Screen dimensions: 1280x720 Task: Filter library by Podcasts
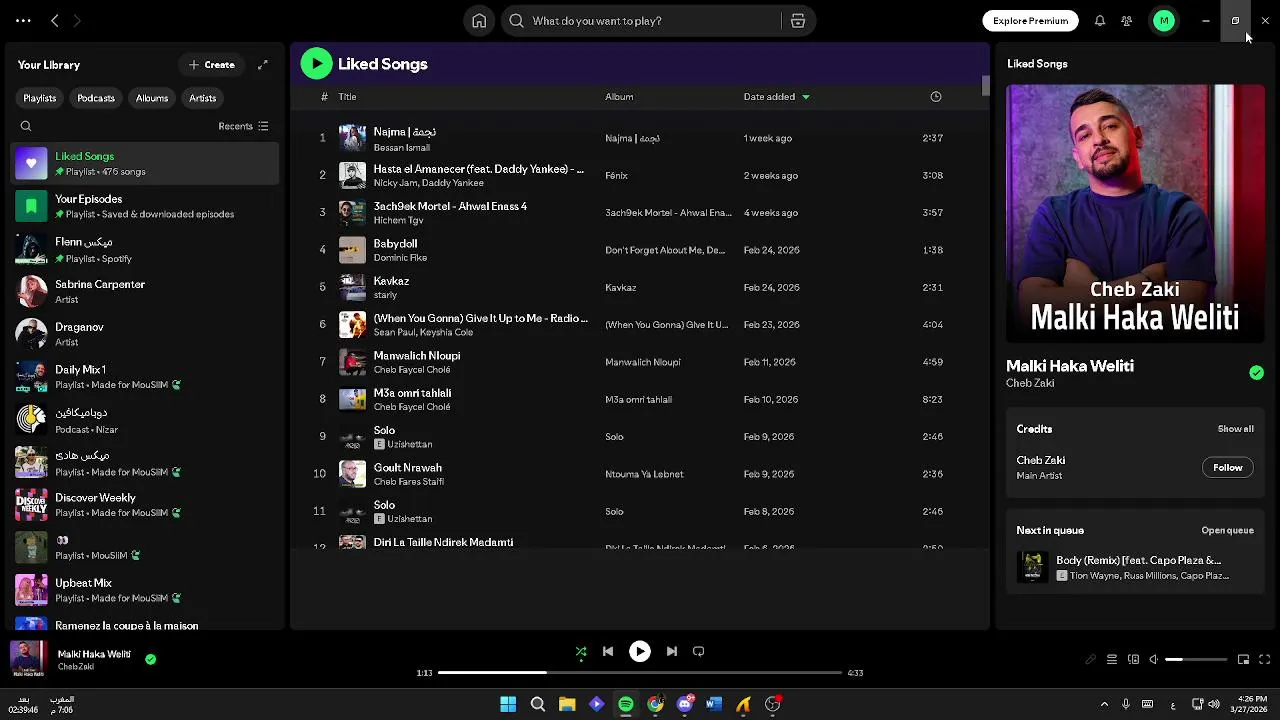tap(96, 98)
